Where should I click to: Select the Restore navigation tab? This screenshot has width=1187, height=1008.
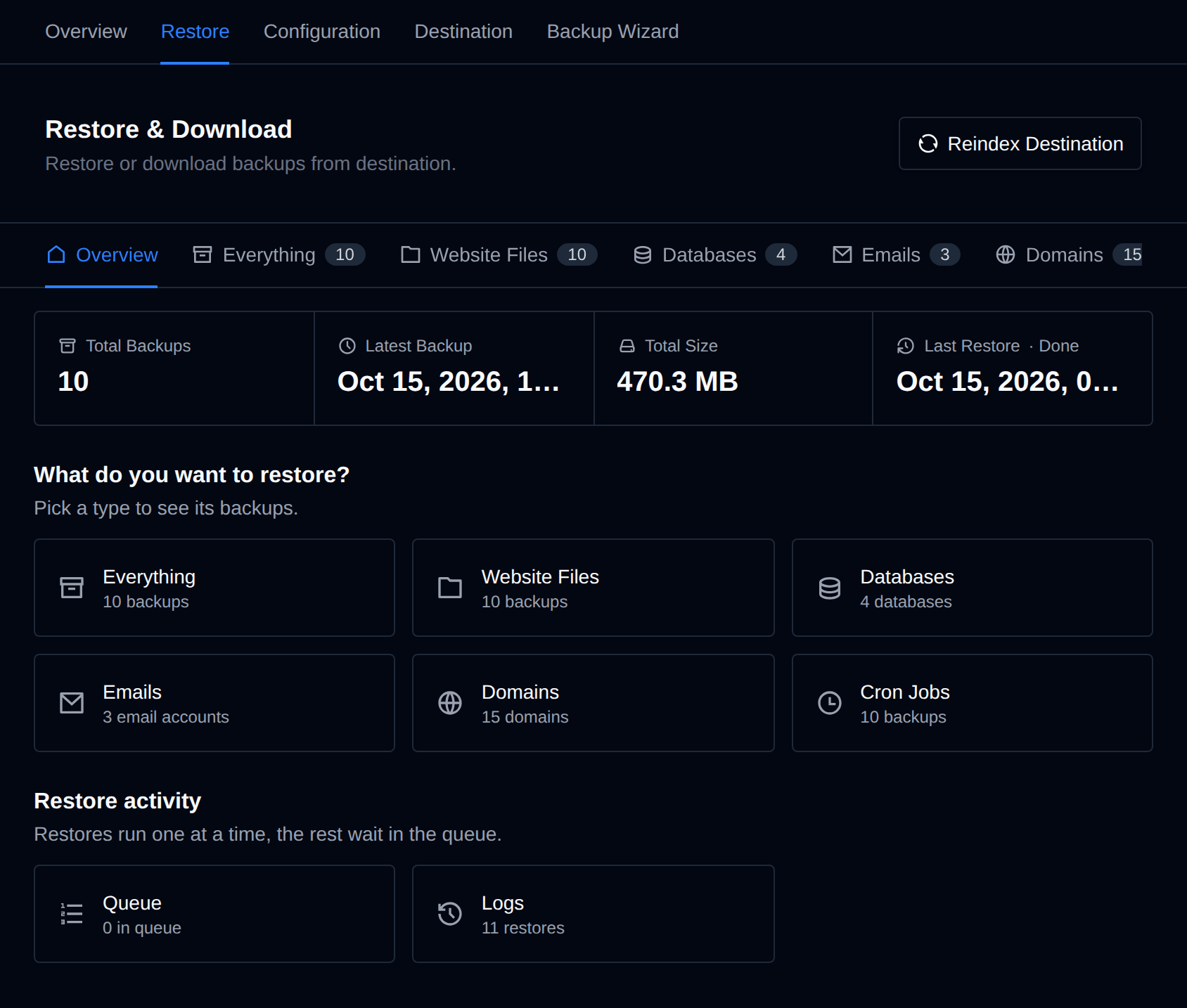pyautogui.click(x=195, y=32)
